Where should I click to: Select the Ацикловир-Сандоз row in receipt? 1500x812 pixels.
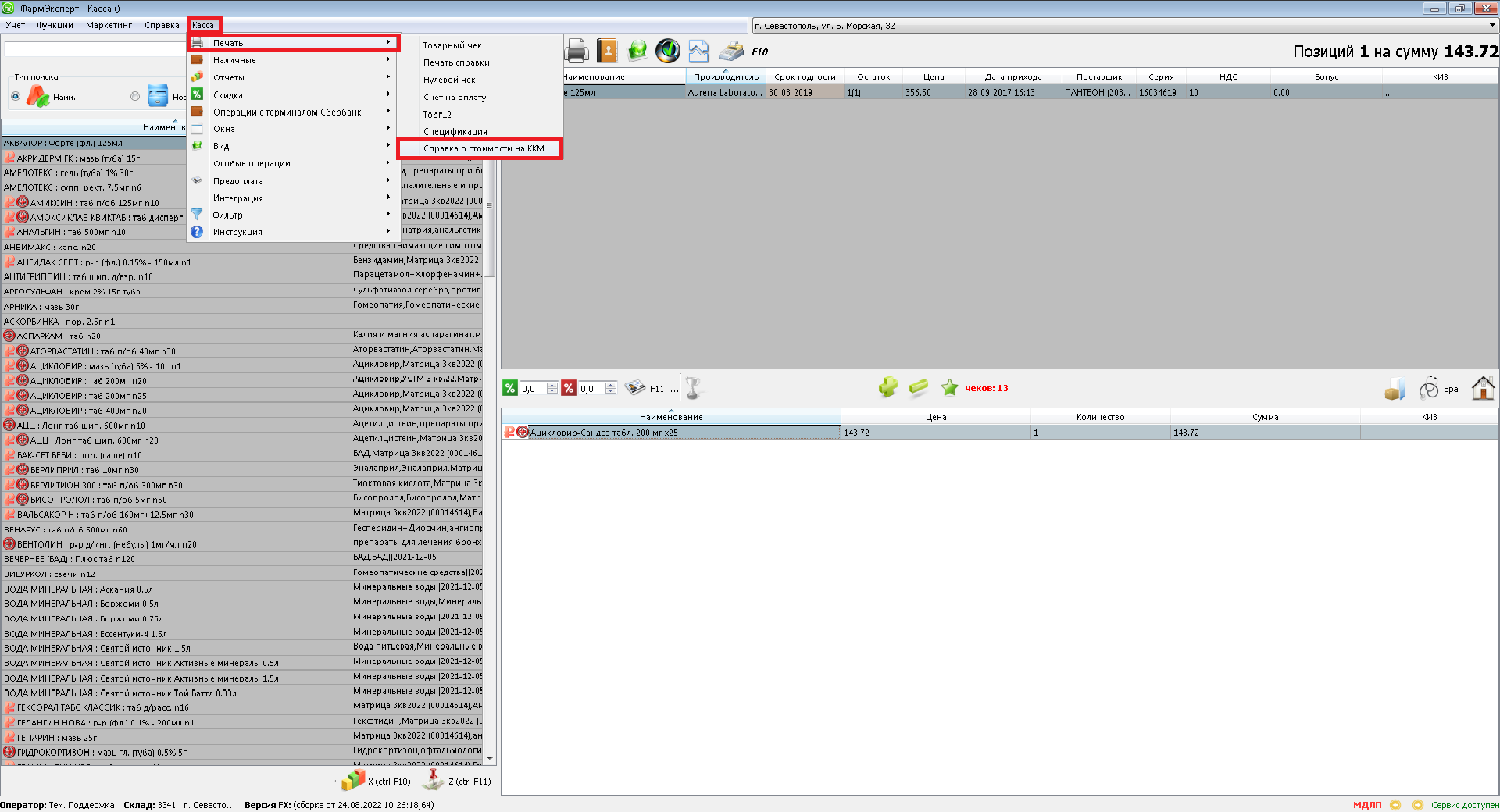[672, 433]
